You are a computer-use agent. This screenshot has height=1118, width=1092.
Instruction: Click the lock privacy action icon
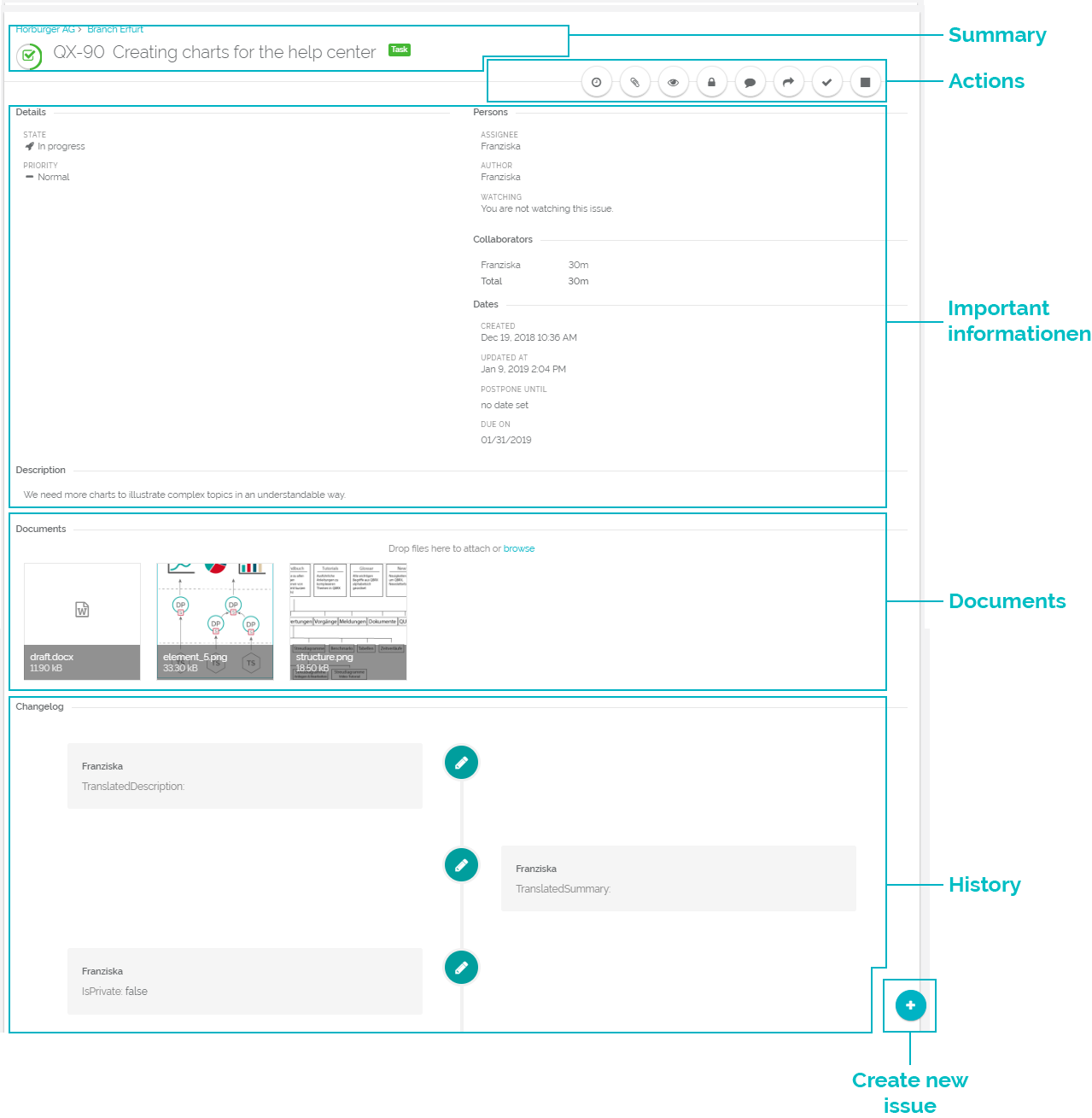pyautogui.click(x=711, y=82)
